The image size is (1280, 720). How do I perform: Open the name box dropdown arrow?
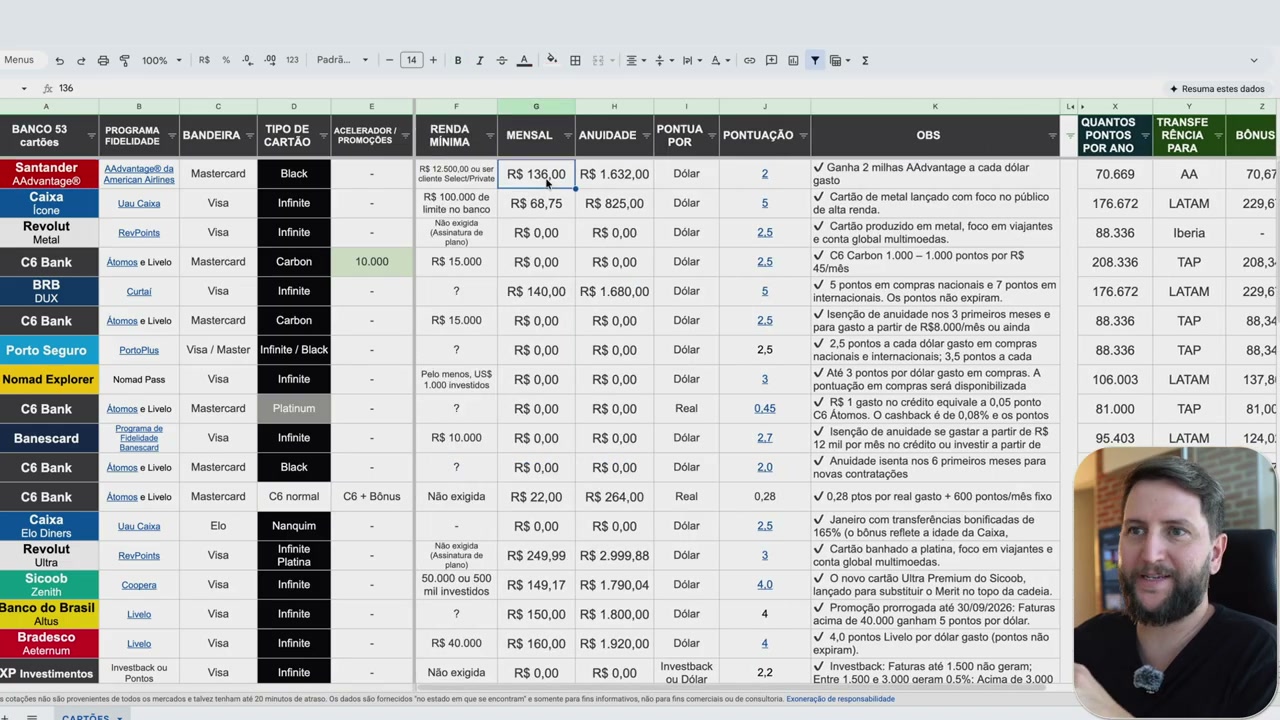[24, 88]
